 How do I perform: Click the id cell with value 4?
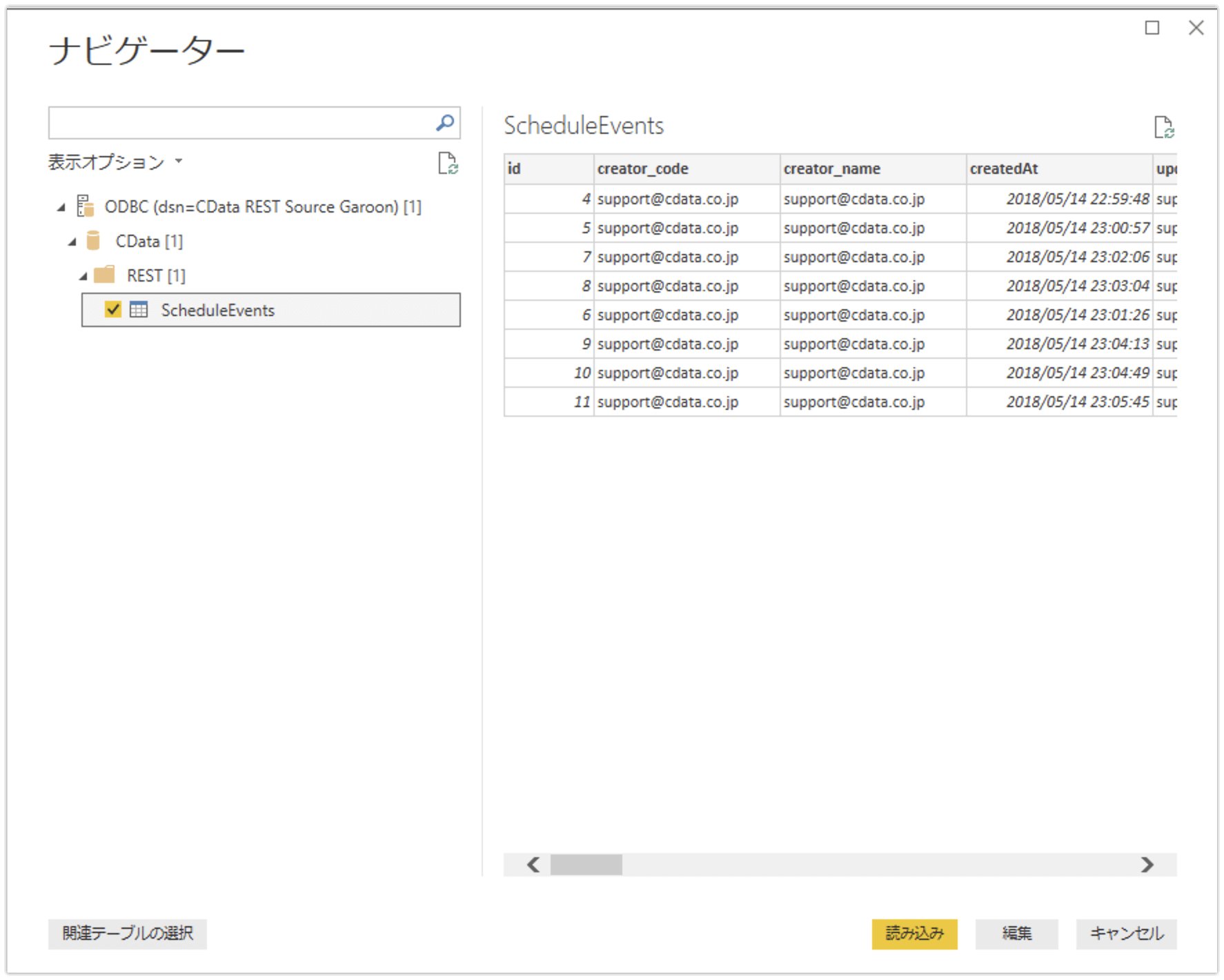(x=549, y=199)
